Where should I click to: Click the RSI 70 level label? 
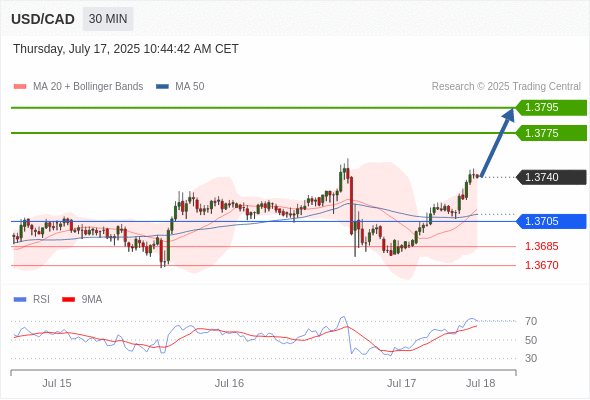coord(531,321)
